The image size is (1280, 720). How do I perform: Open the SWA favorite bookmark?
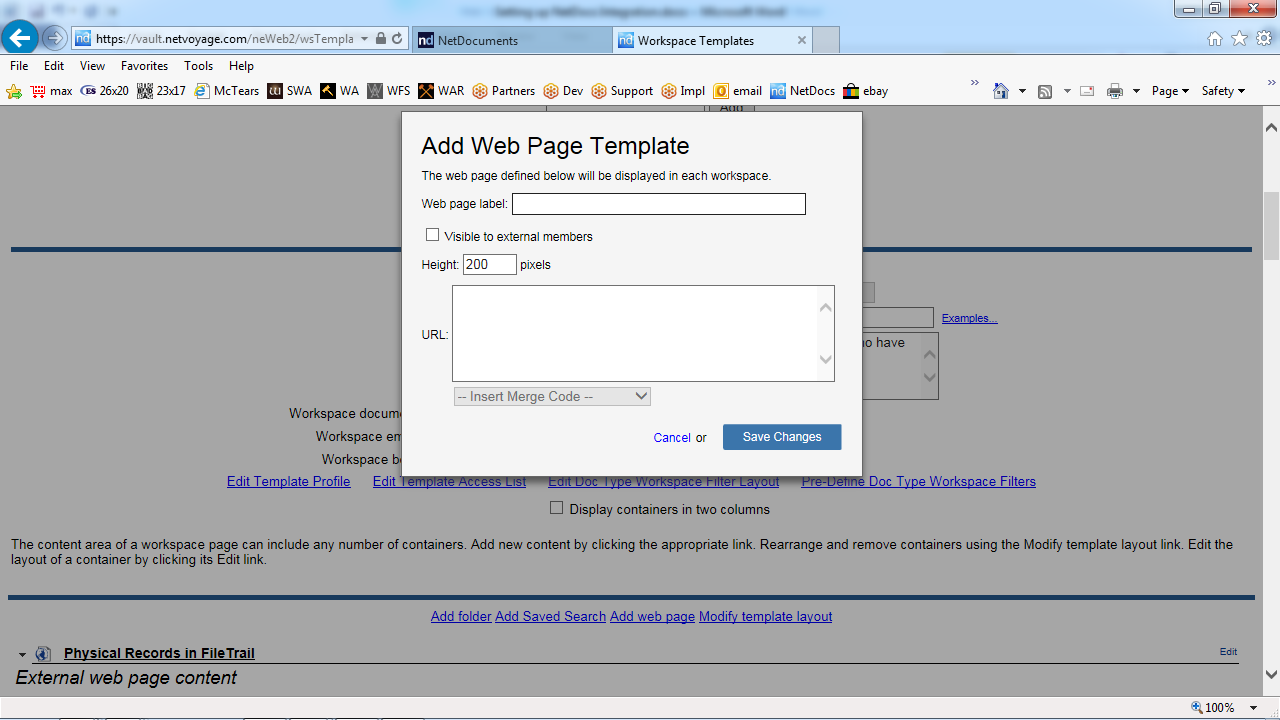tap(290, 91)
